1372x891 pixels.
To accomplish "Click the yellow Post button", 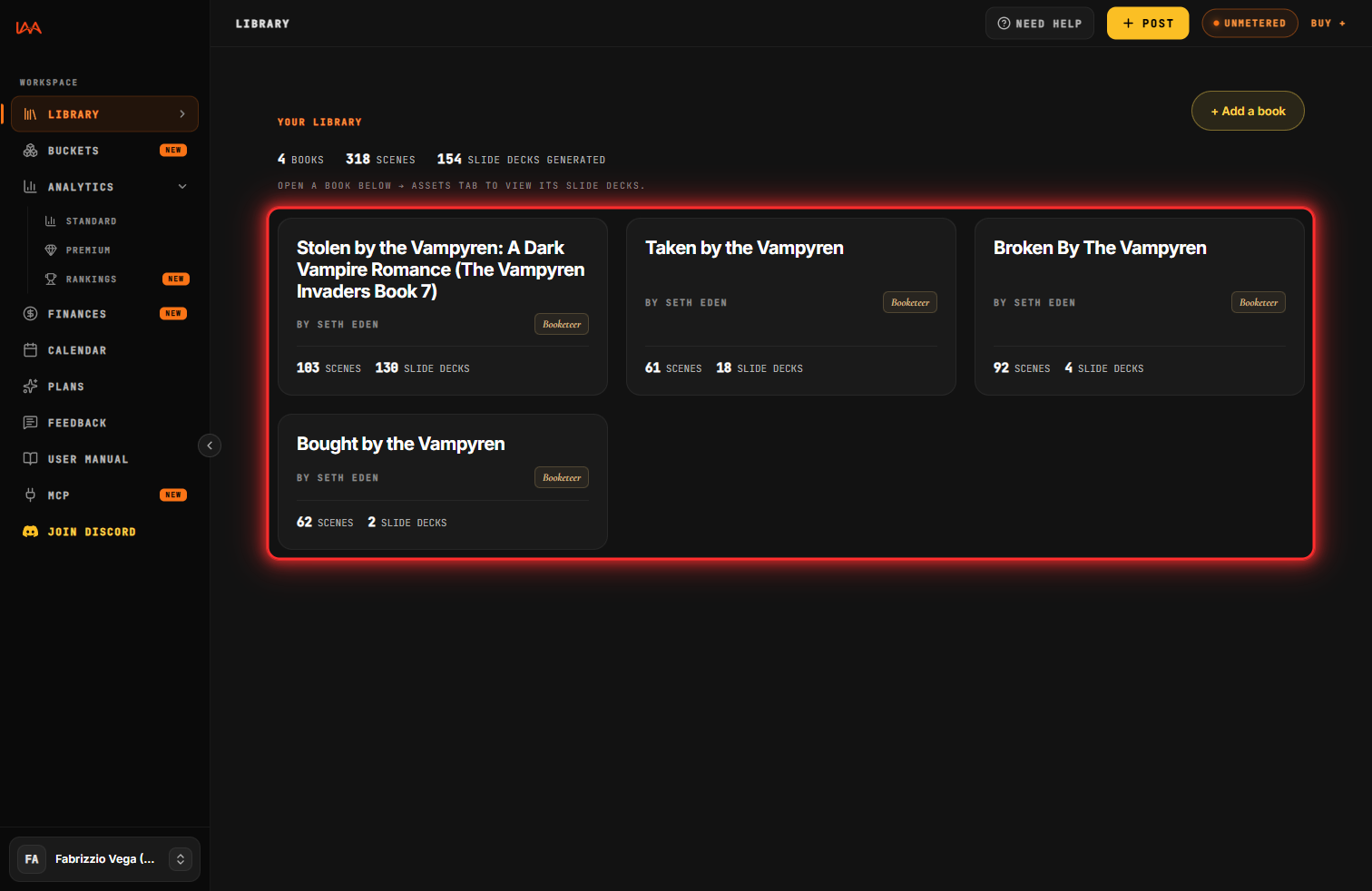I will (1148, 24).
